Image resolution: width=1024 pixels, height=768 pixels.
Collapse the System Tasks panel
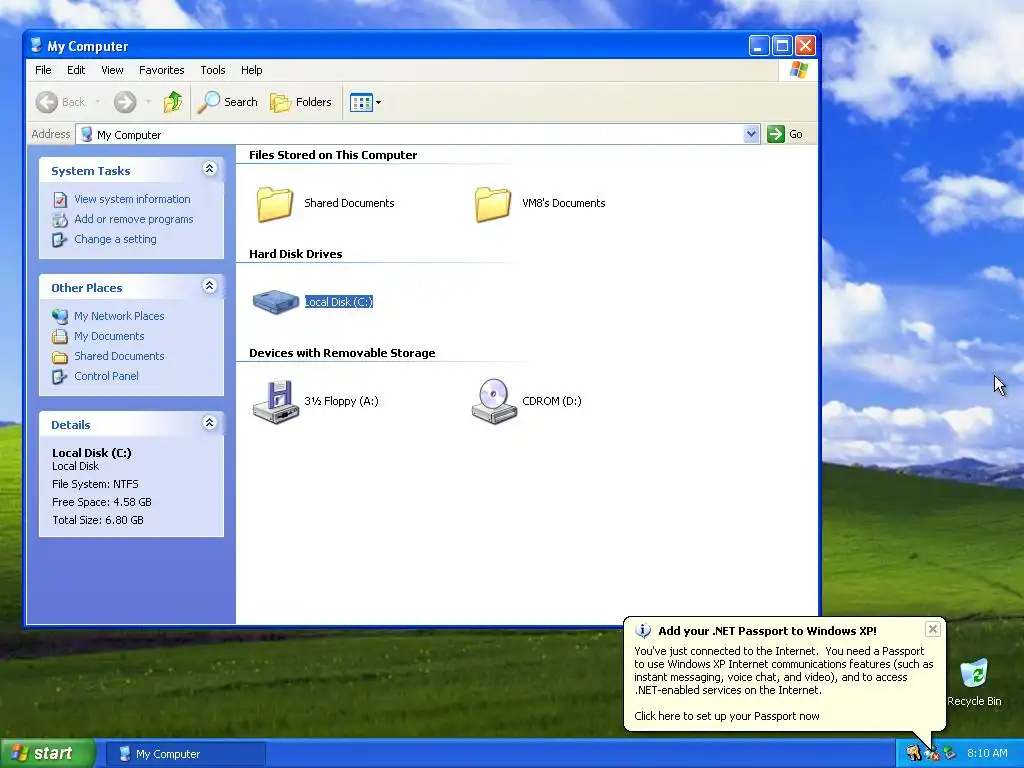[209, 169]
